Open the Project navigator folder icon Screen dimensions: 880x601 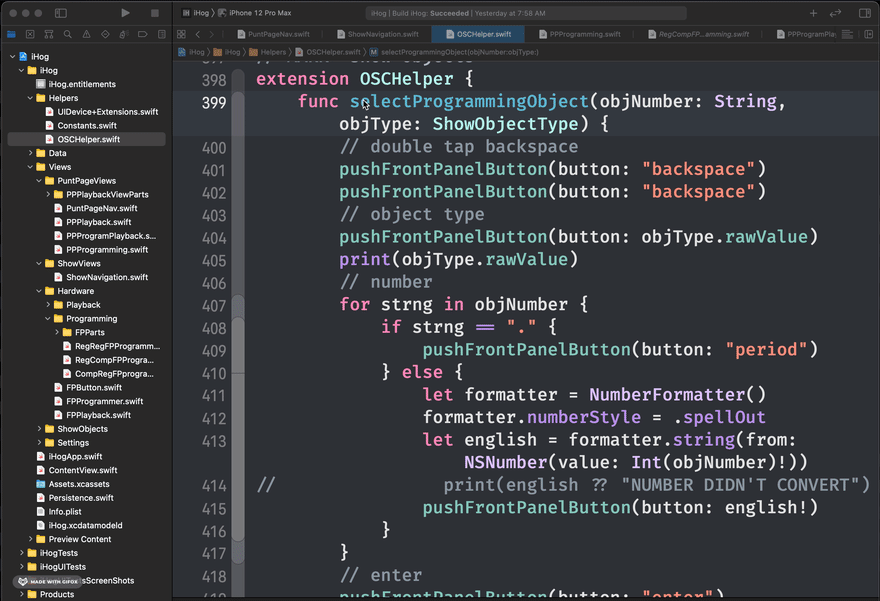(x=11, y=34)
